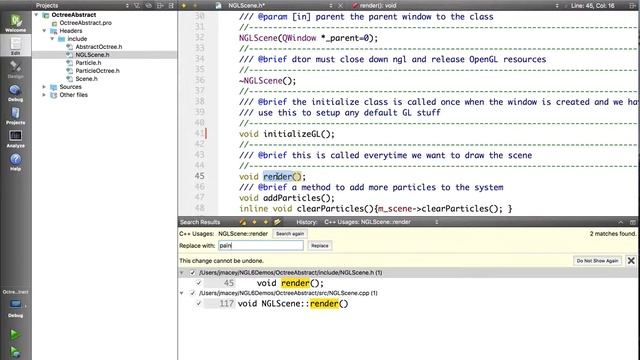Open Particle.h in project tree

(88, 63)
